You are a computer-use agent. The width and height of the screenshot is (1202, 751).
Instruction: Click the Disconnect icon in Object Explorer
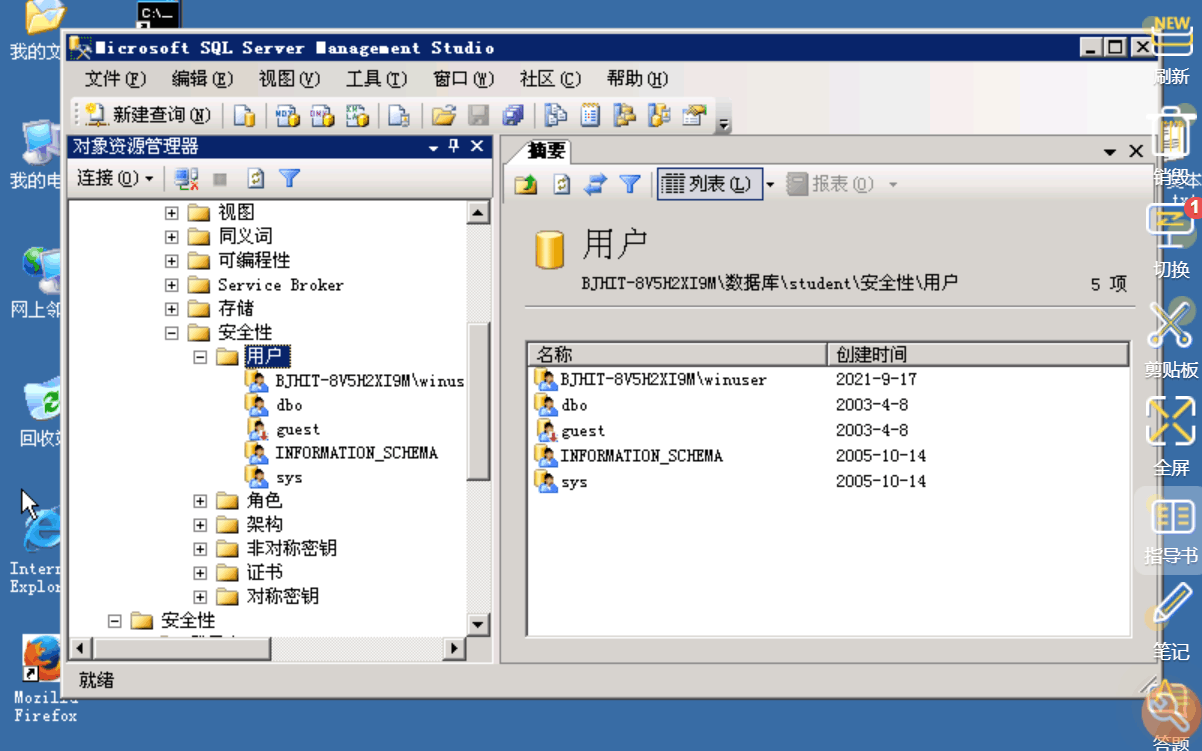click(186, 179)
